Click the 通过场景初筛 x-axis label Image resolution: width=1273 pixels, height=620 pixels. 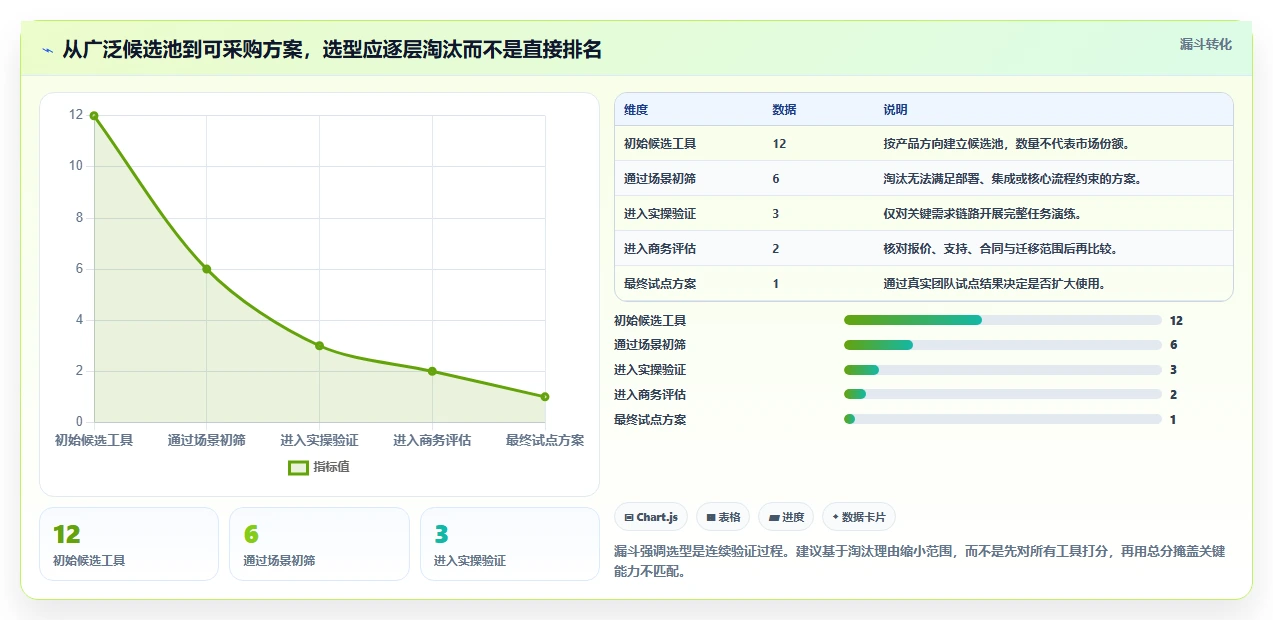coord(207,440)
